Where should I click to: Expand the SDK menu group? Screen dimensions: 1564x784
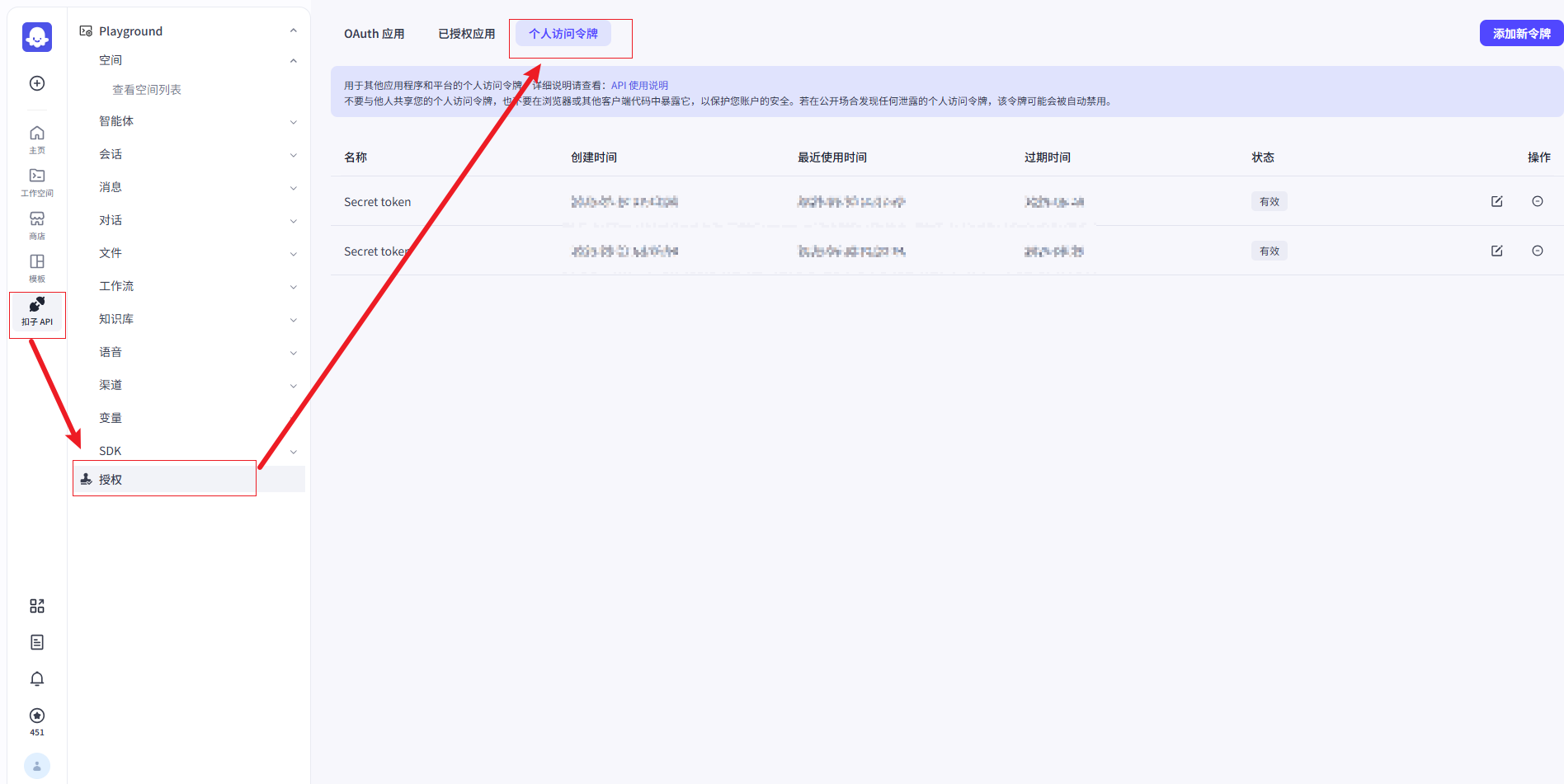pos(293,452)
